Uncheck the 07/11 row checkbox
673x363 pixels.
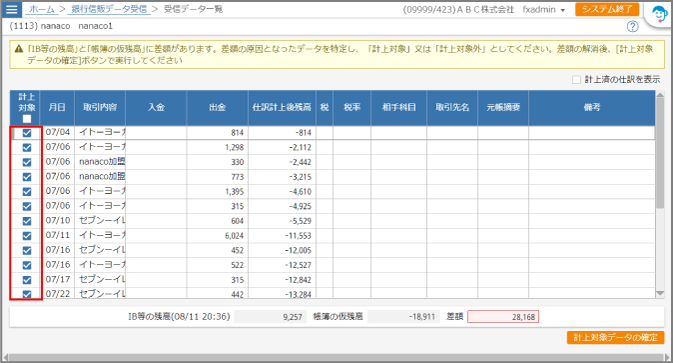pos(27,236)
